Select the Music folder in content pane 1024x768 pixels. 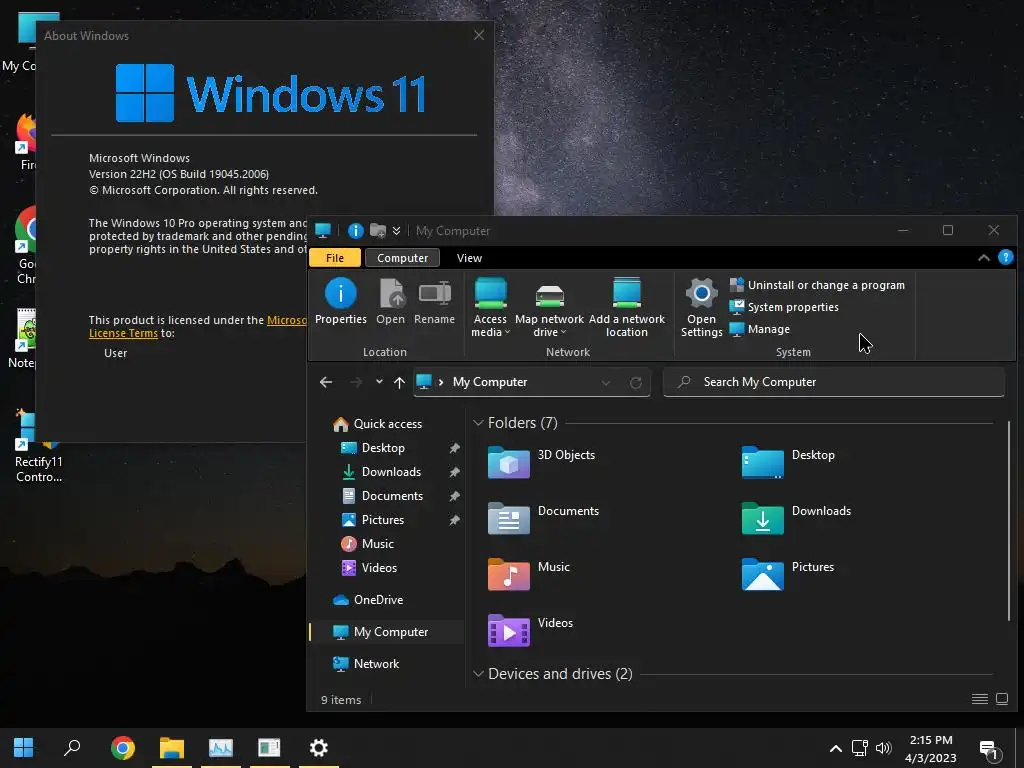click(x=529, y=573)
